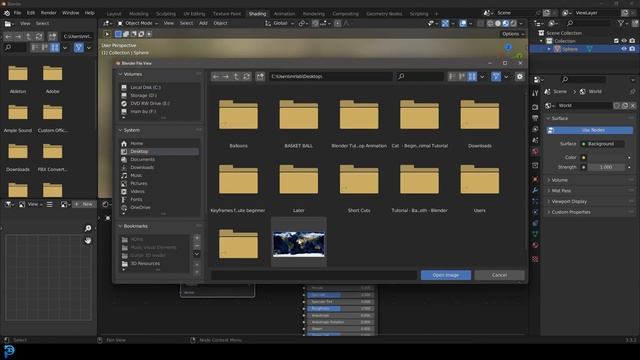Toggle Collection render camera icon in Outliner

632,41
